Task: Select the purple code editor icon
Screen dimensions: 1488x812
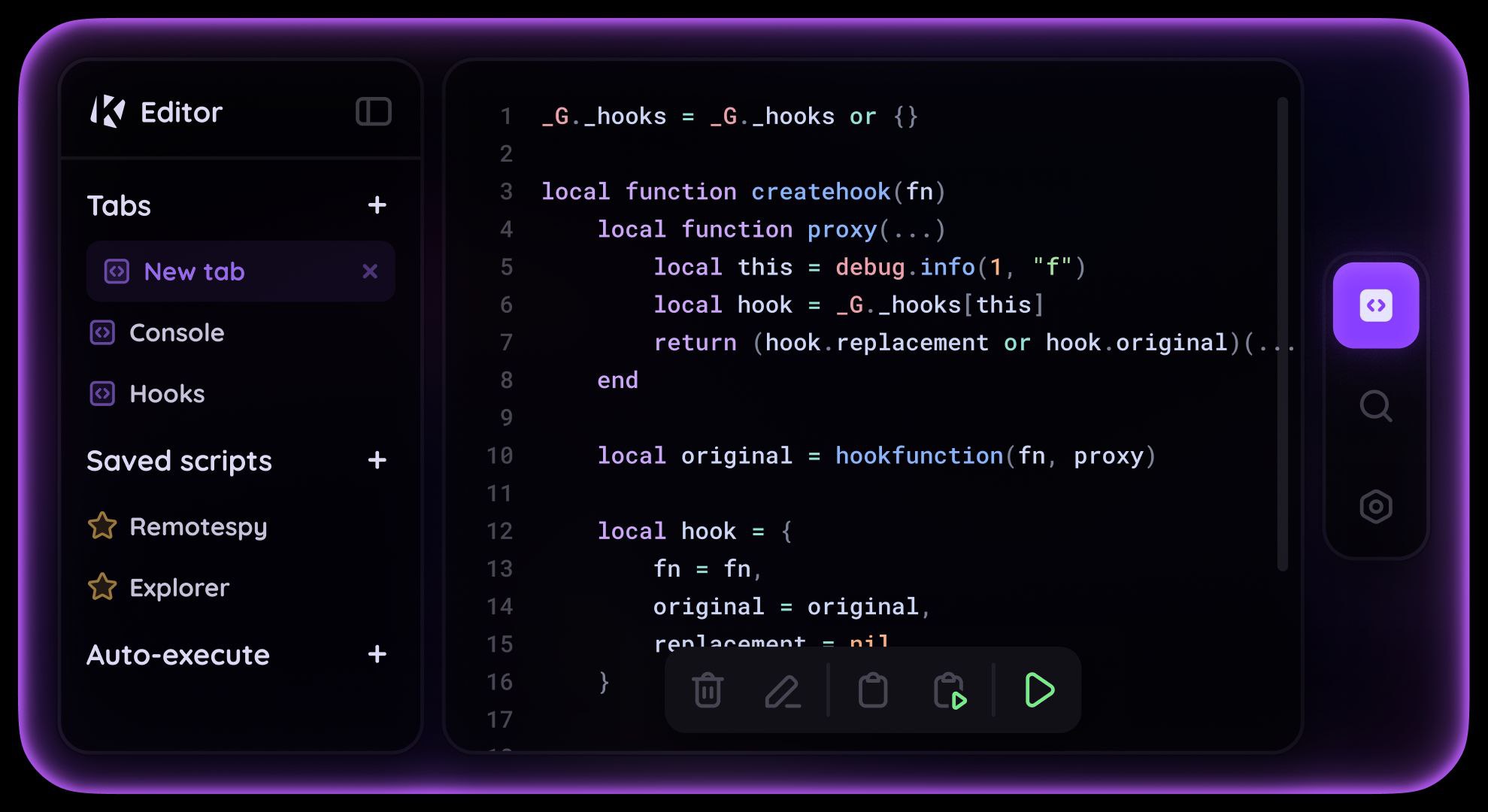Action: pyautogui.click(x=1375, y=305)
